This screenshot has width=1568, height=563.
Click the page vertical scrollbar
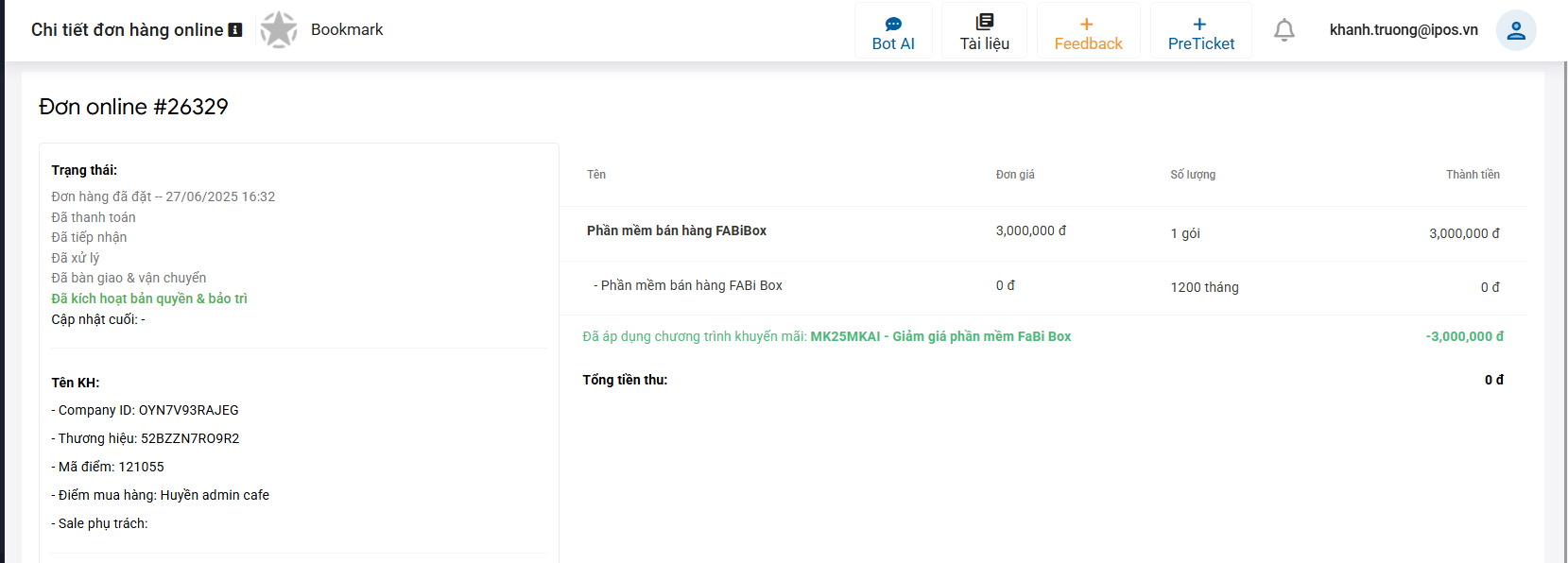[1564, 312]
